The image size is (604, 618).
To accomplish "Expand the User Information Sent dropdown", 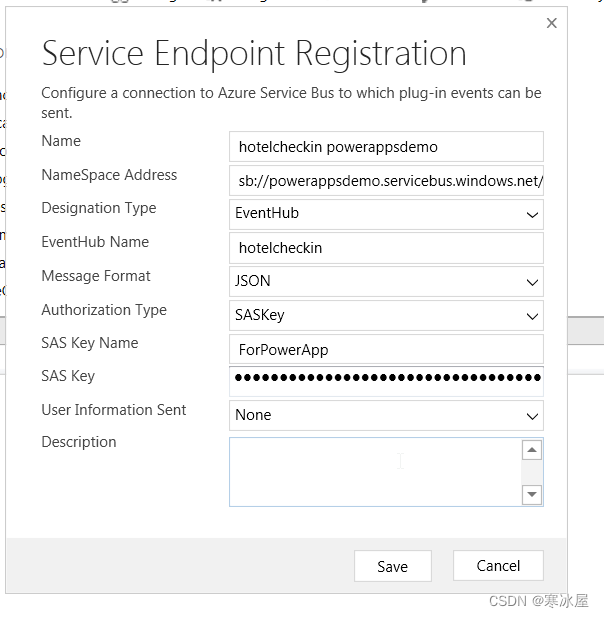I will click(385, 415).
